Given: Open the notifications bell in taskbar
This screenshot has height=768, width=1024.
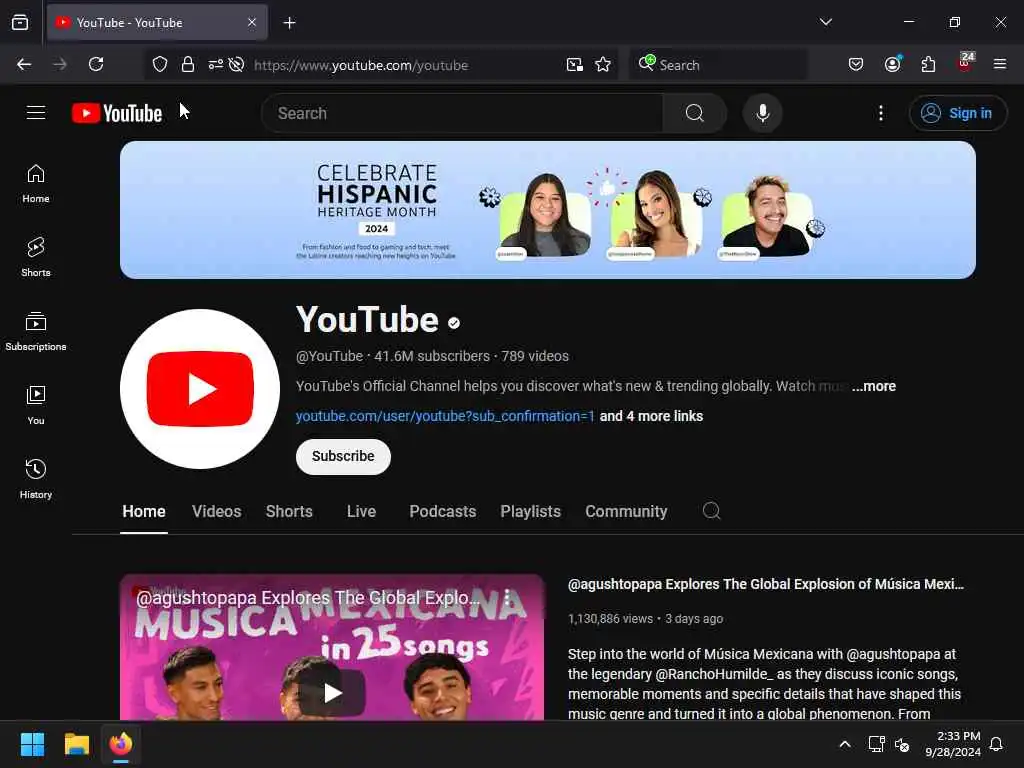Looking at the screenshot, I should pos(997,744).
